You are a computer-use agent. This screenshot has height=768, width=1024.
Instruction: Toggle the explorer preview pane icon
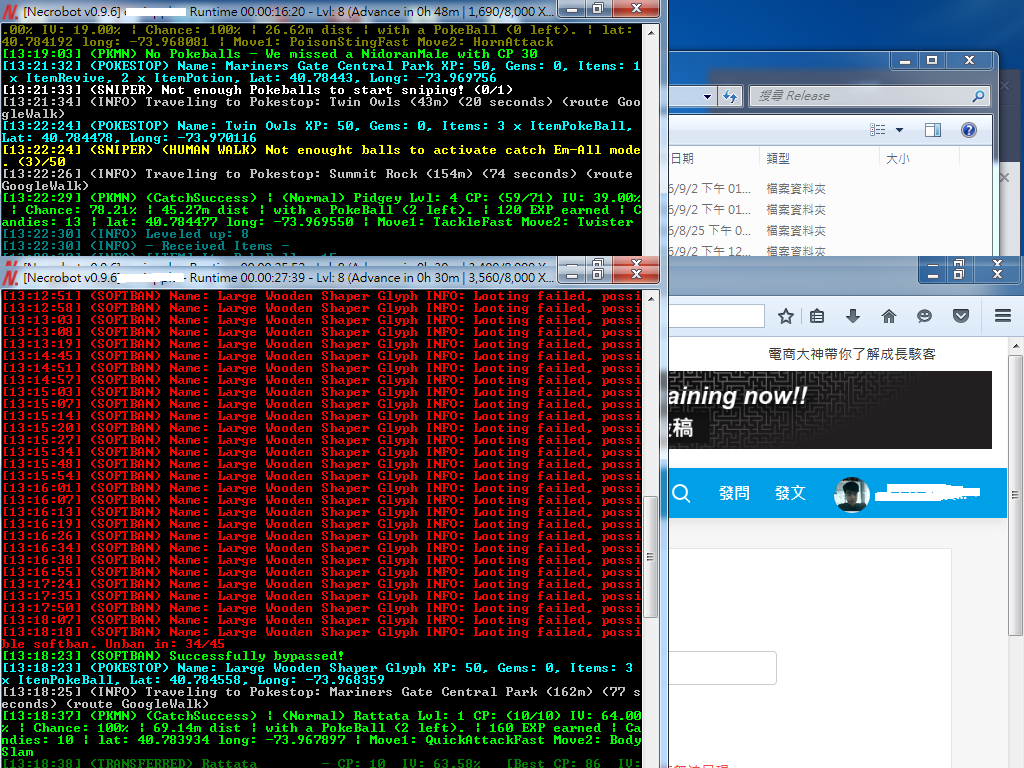pyautogui.click(x=933, y=130)
